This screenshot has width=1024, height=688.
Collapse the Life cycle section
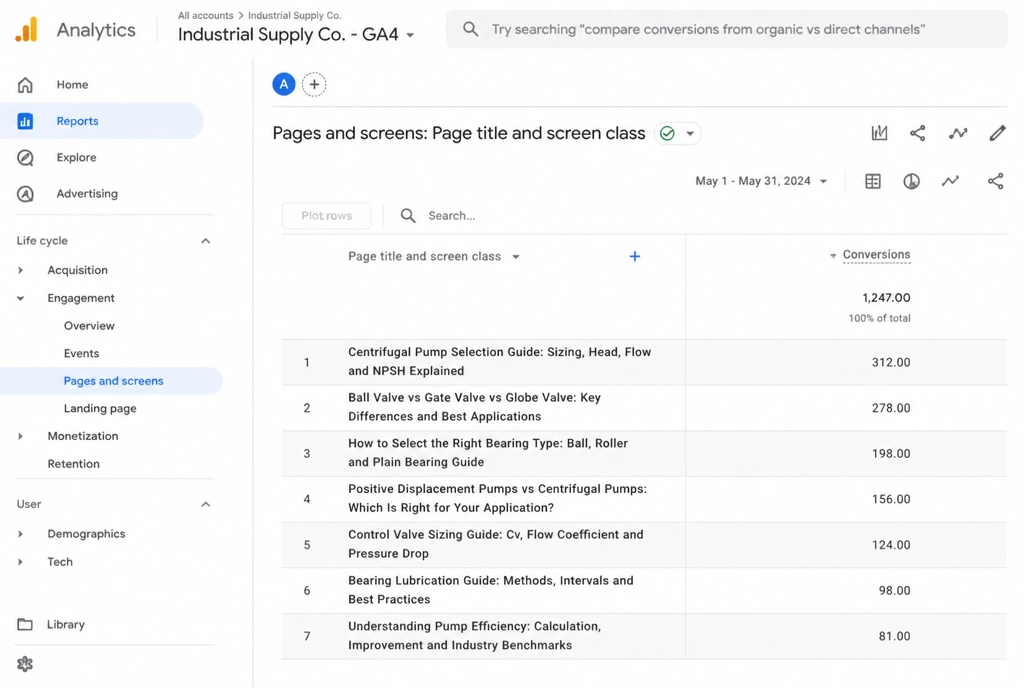(206, 241)
